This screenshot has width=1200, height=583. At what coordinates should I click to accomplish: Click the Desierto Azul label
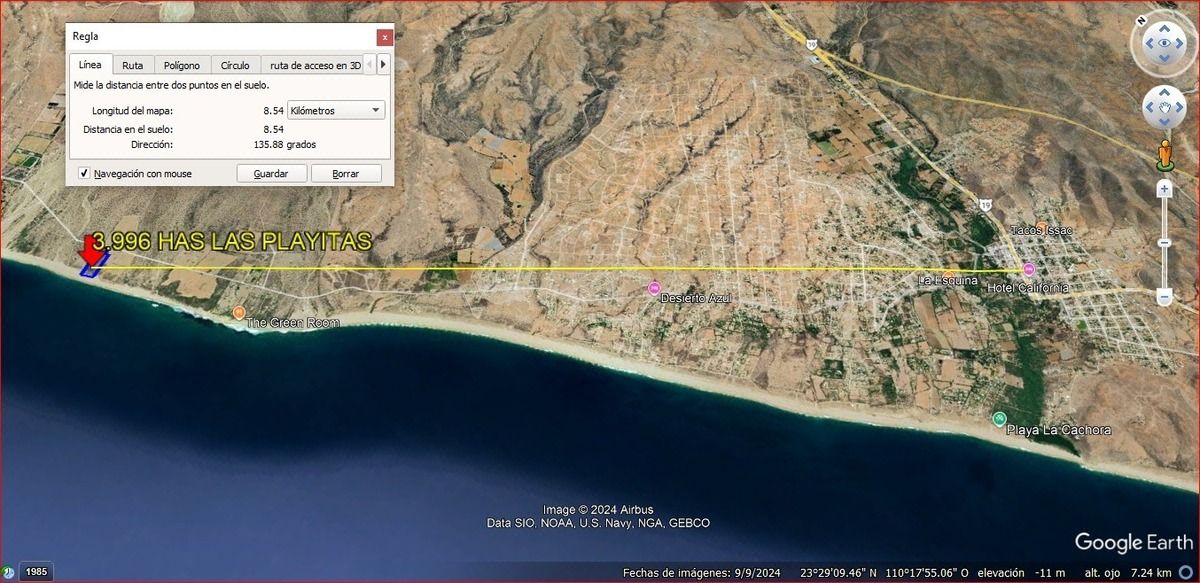[696, 299]
